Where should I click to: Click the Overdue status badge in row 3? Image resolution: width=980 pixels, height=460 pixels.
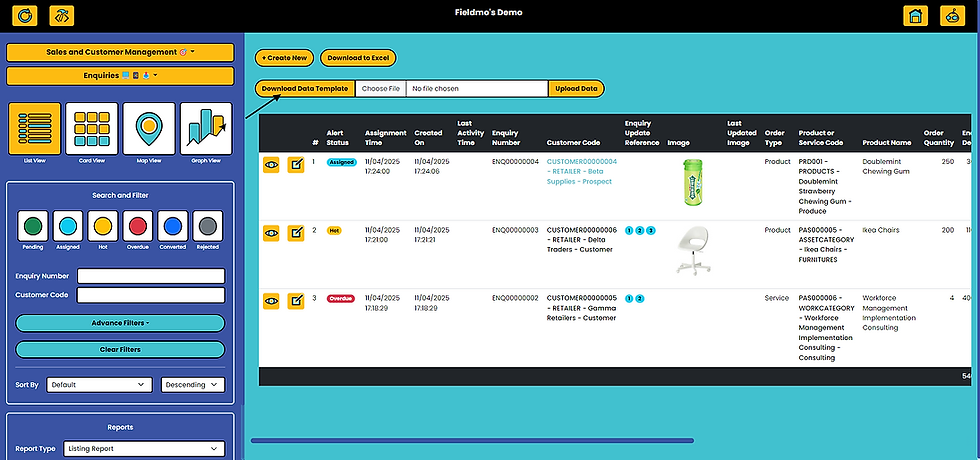click(x=341, y=299)
